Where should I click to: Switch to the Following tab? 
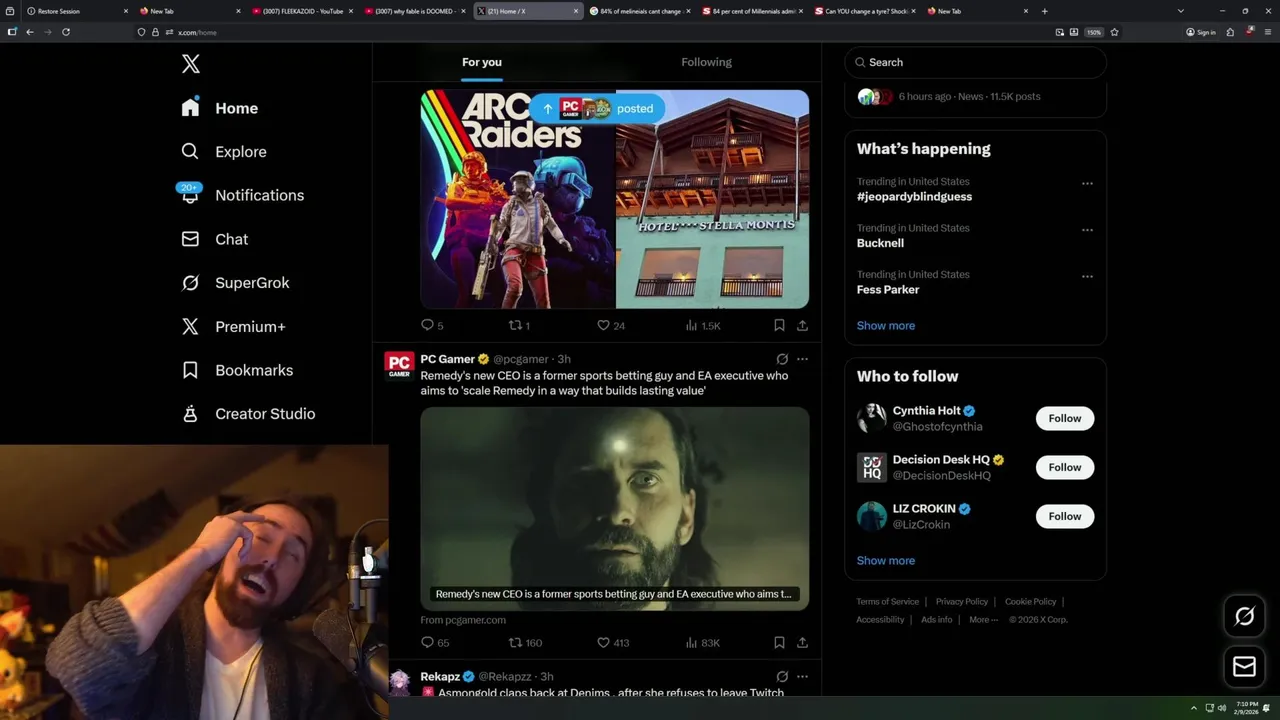tap(706, 62)
